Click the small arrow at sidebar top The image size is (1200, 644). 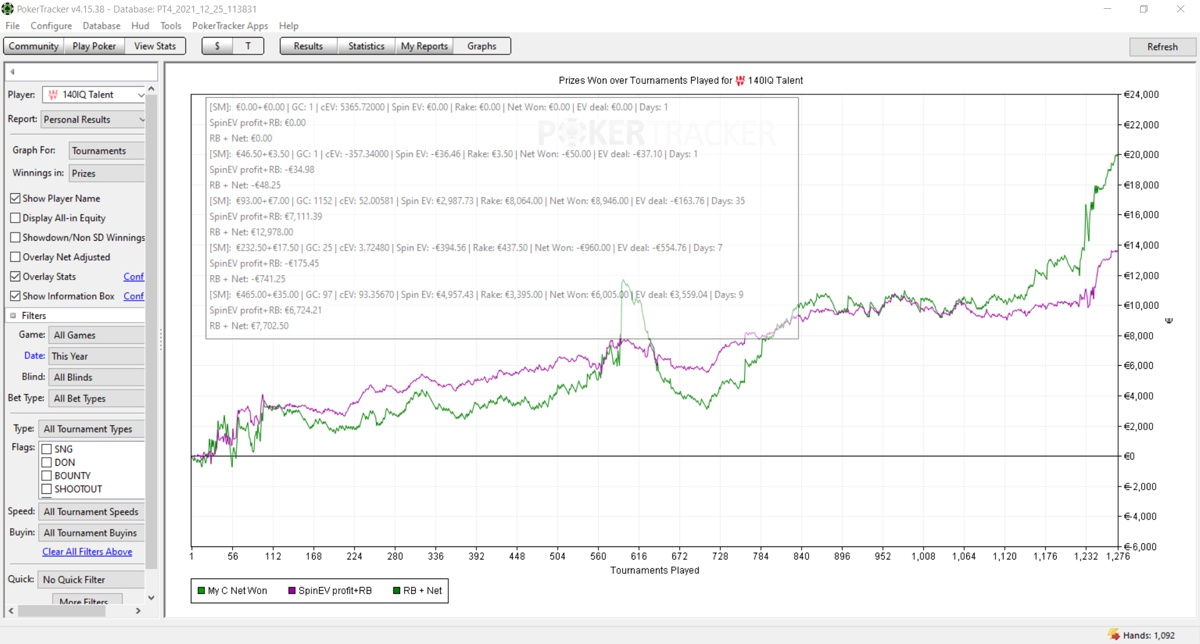(12, 72)
